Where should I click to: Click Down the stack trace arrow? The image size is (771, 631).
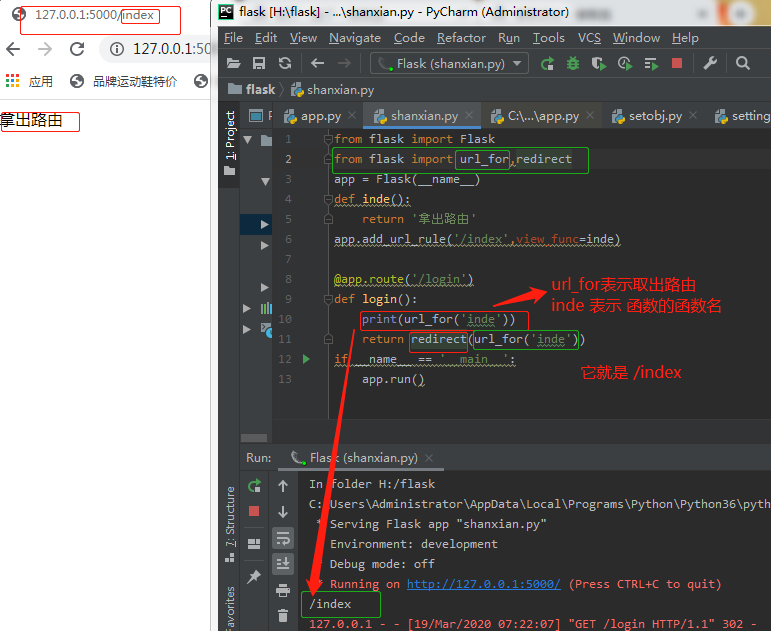[x=283, y=511]
